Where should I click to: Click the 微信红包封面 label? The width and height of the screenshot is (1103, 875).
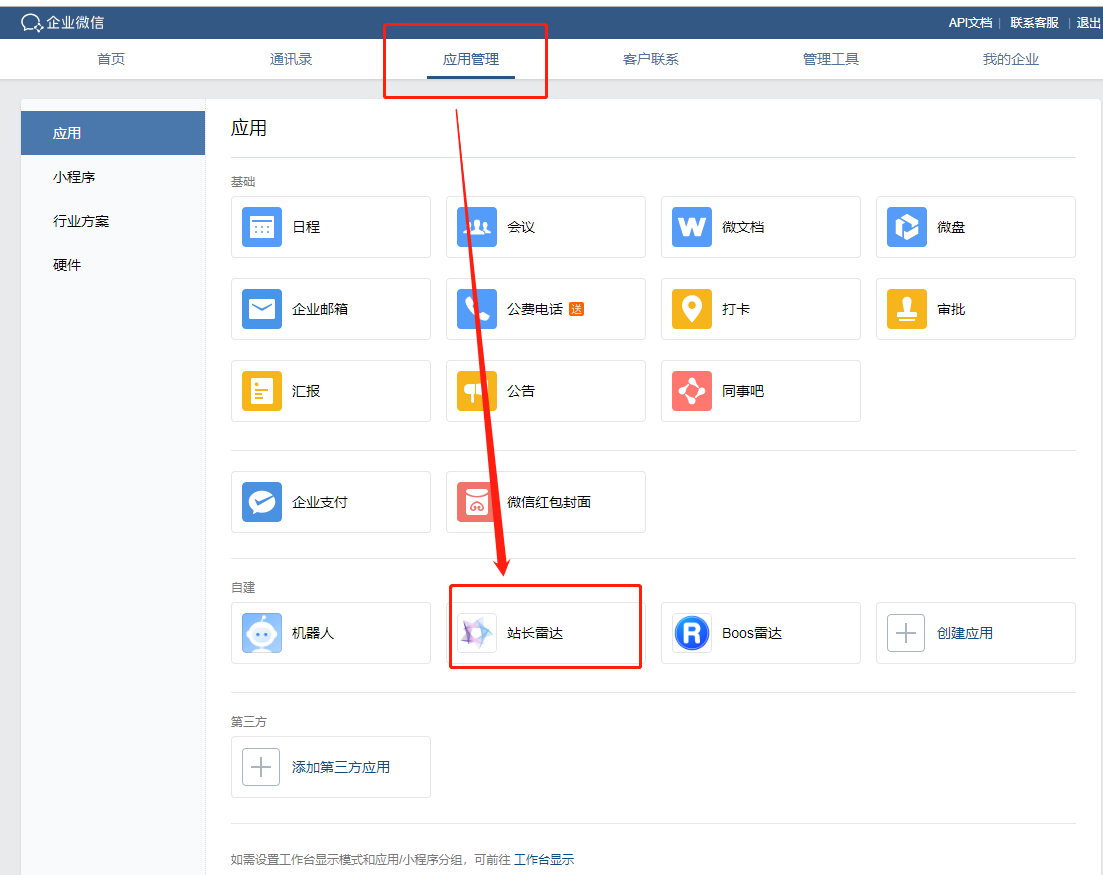[549, 502]
